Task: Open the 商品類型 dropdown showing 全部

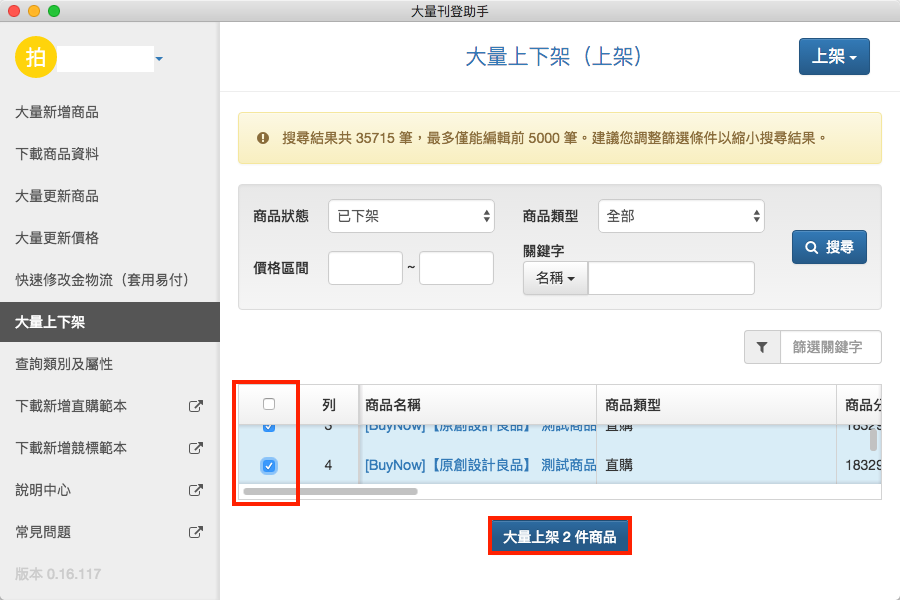Action: pos(681,216)
